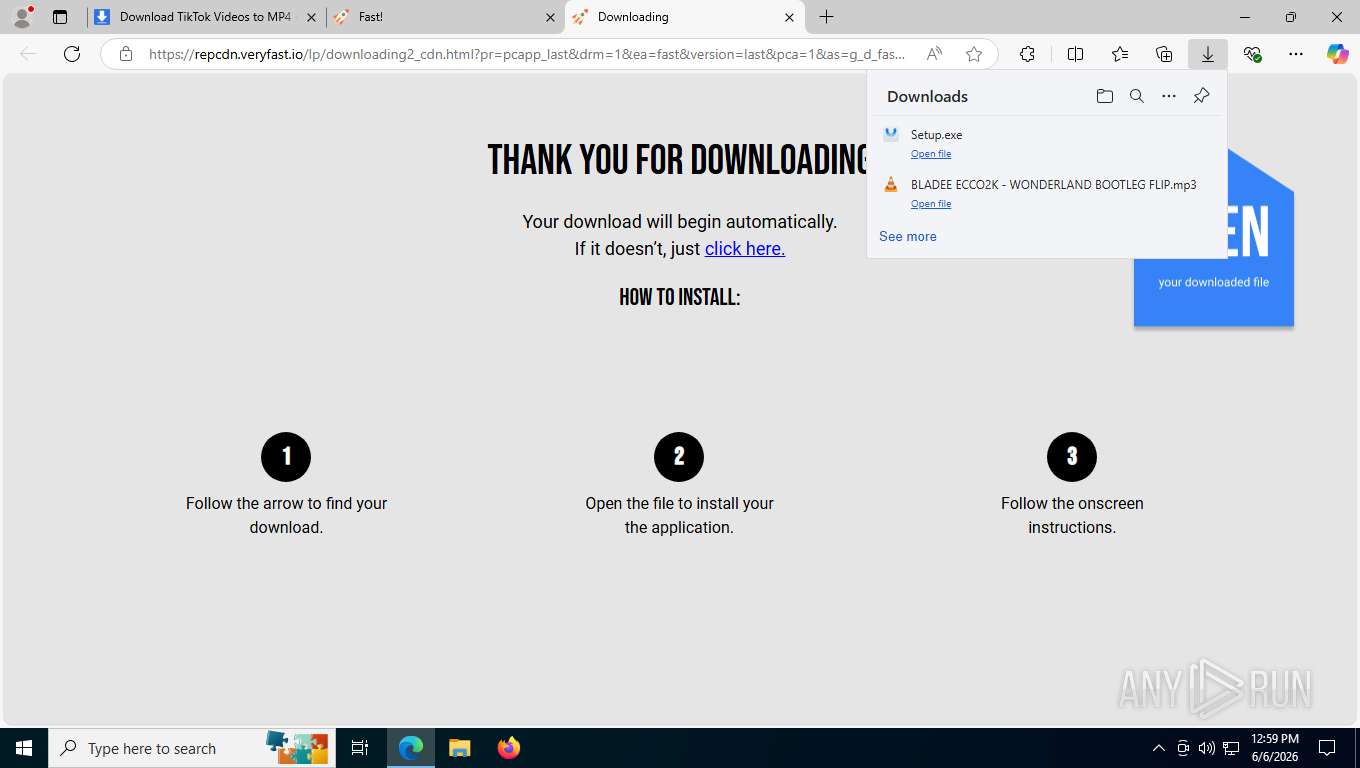Close the Fast! tab
Viewport: 1360px width, 768px height.
click(x=550, y=17)
